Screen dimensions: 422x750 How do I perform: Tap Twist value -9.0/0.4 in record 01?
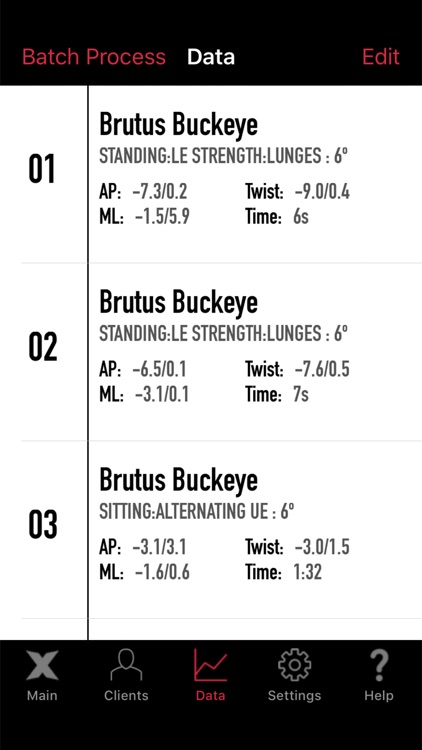tap(322, 192)
